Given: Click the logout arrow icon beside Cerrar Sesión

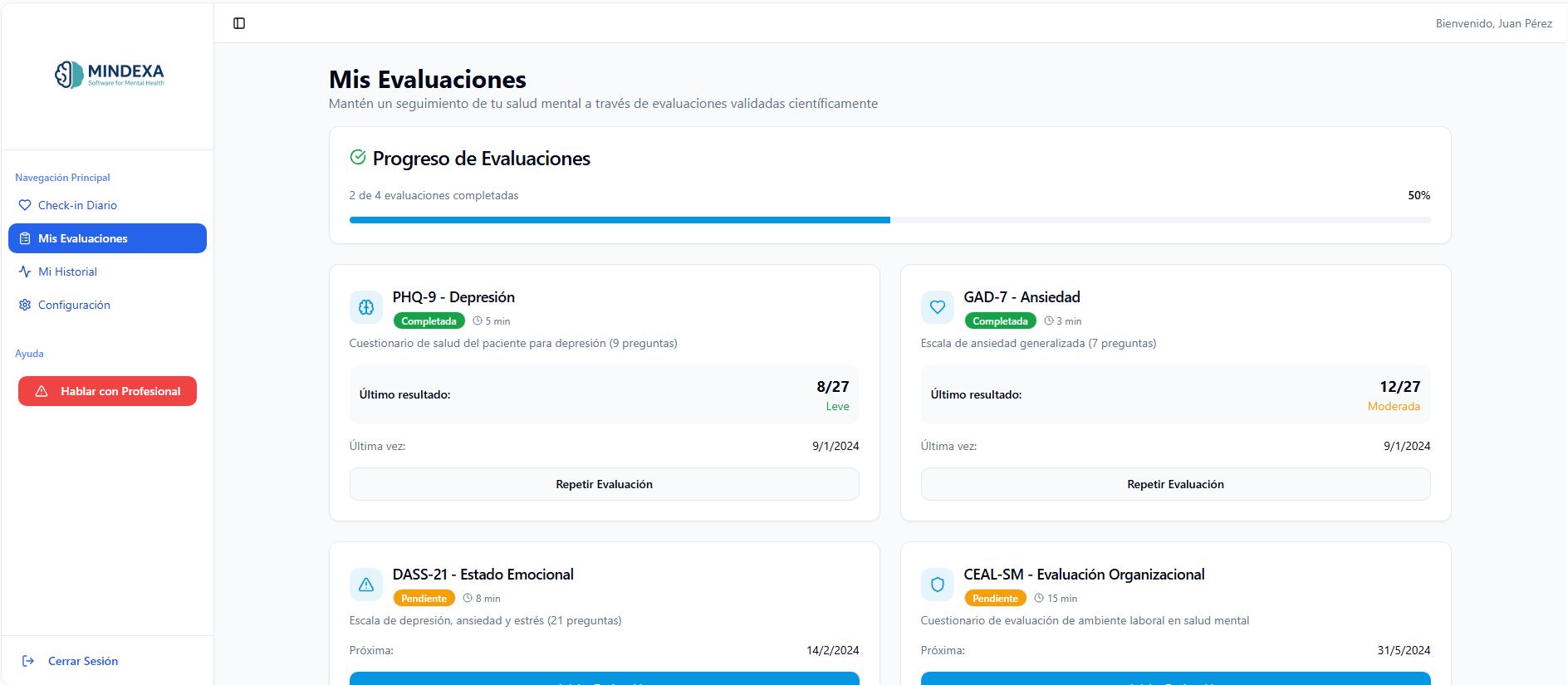Looking at the screenshot, I should tap(28, 661).
